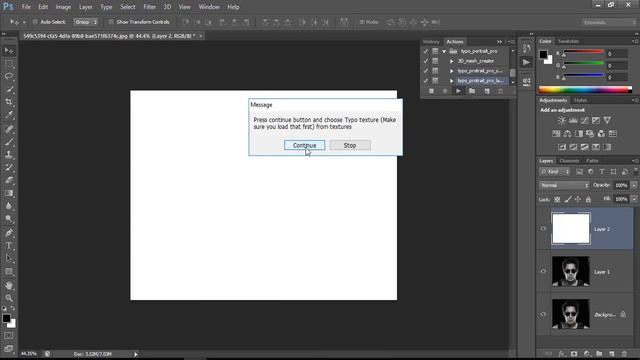Add Levels adjustment
Image resolution: width=640 pixels, height=360 pixels.
coord(573,120)
